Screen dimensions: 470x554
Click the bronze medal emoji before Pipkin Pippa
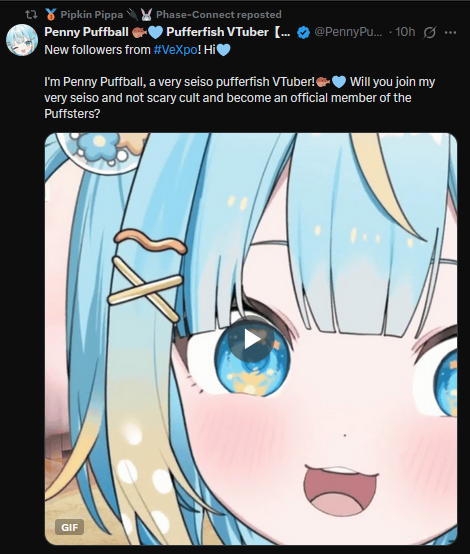[51, 14]
